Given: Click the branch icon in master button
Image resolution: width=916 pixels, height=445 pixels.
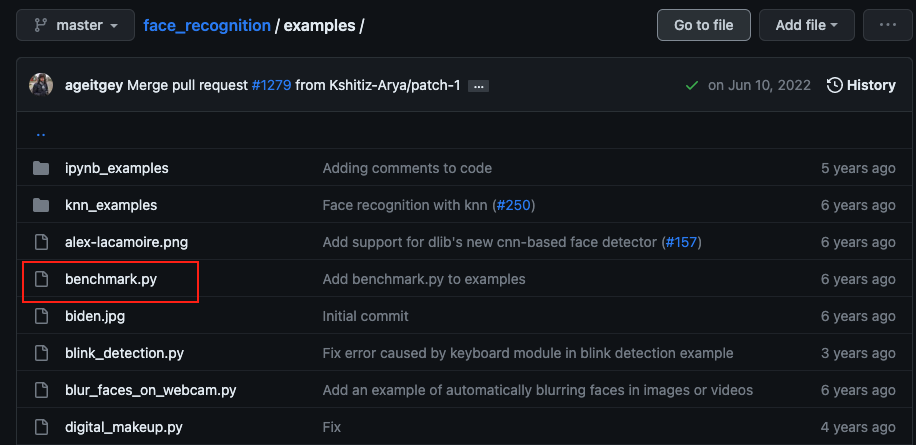Looking at the screenshot, I should coord(40,25).
